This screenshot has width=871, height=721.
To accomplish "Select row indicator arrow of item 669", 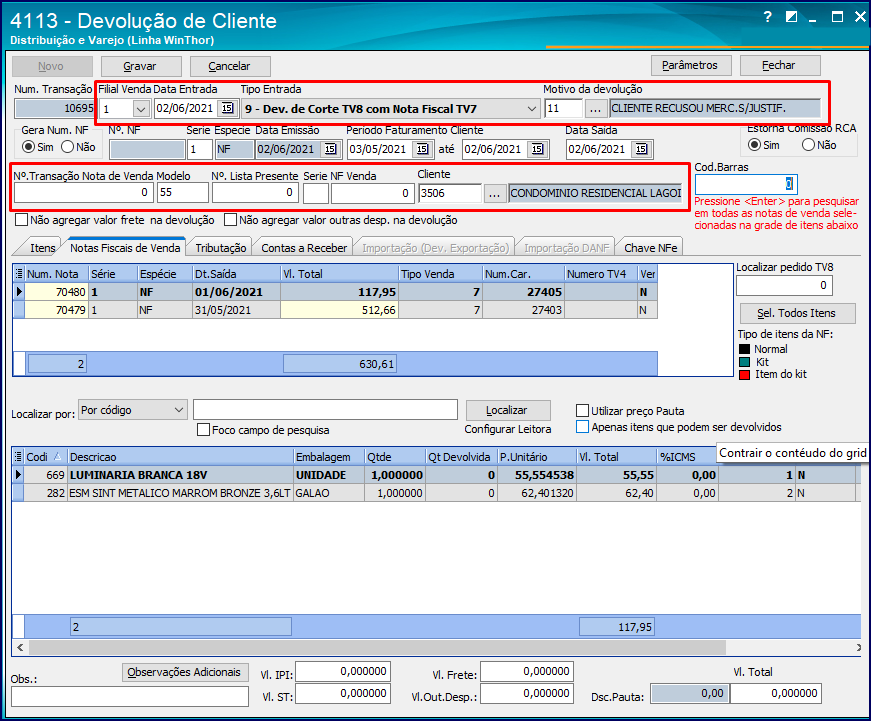I will [19, 475].
